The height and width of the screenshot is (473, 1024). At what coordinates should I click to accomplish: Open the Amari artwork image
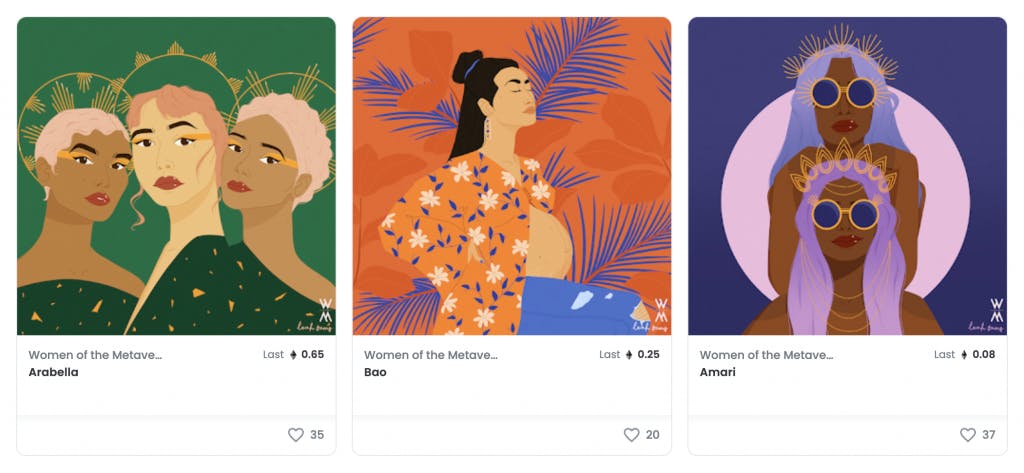point(847,176)
